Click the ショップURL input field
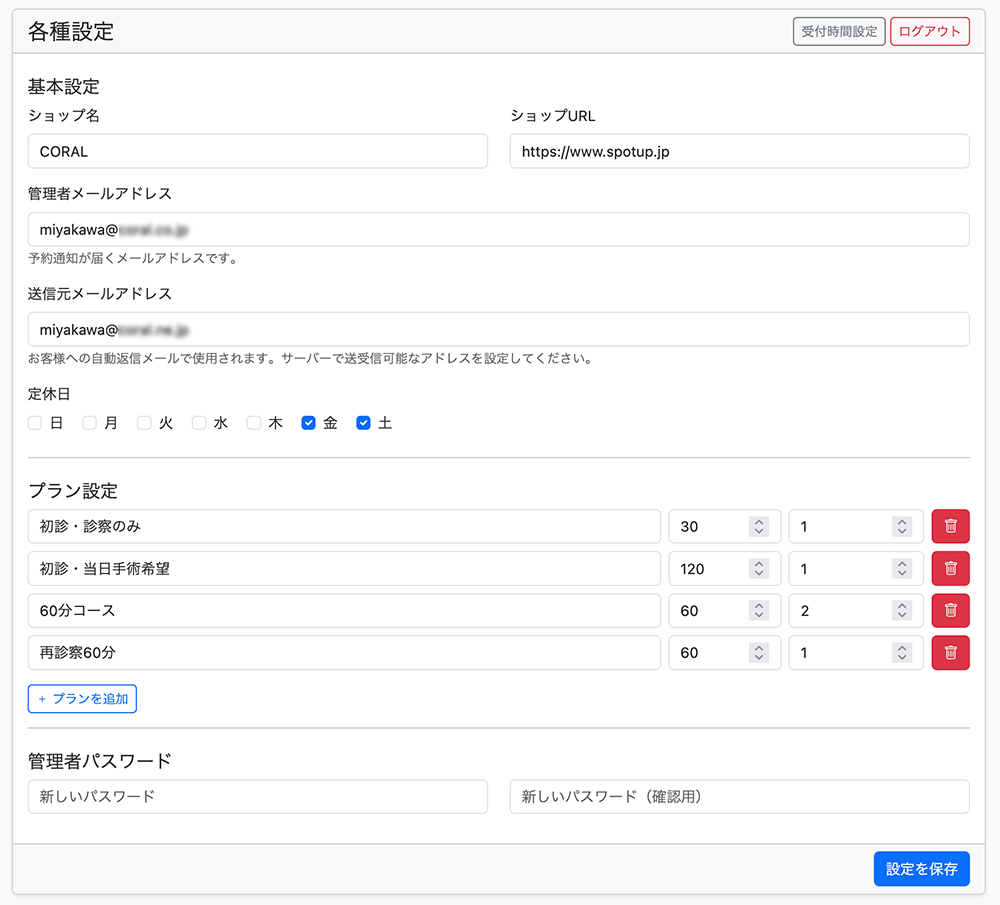The height and width of the screenshot is (905, 1000). [x=739, y=152]
